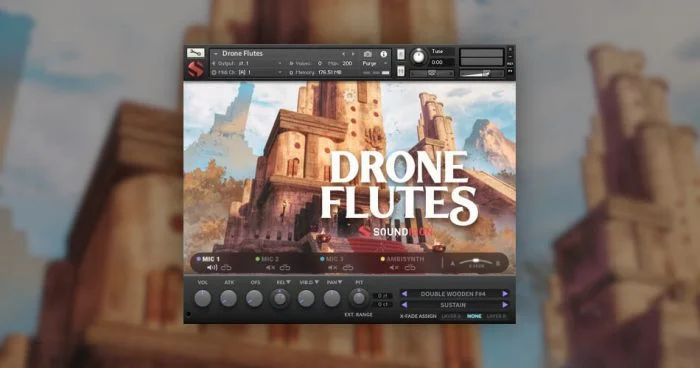Open the PAN knob dropdown arrow
This screenshot has height=368, width=700.
coord(340,282)
